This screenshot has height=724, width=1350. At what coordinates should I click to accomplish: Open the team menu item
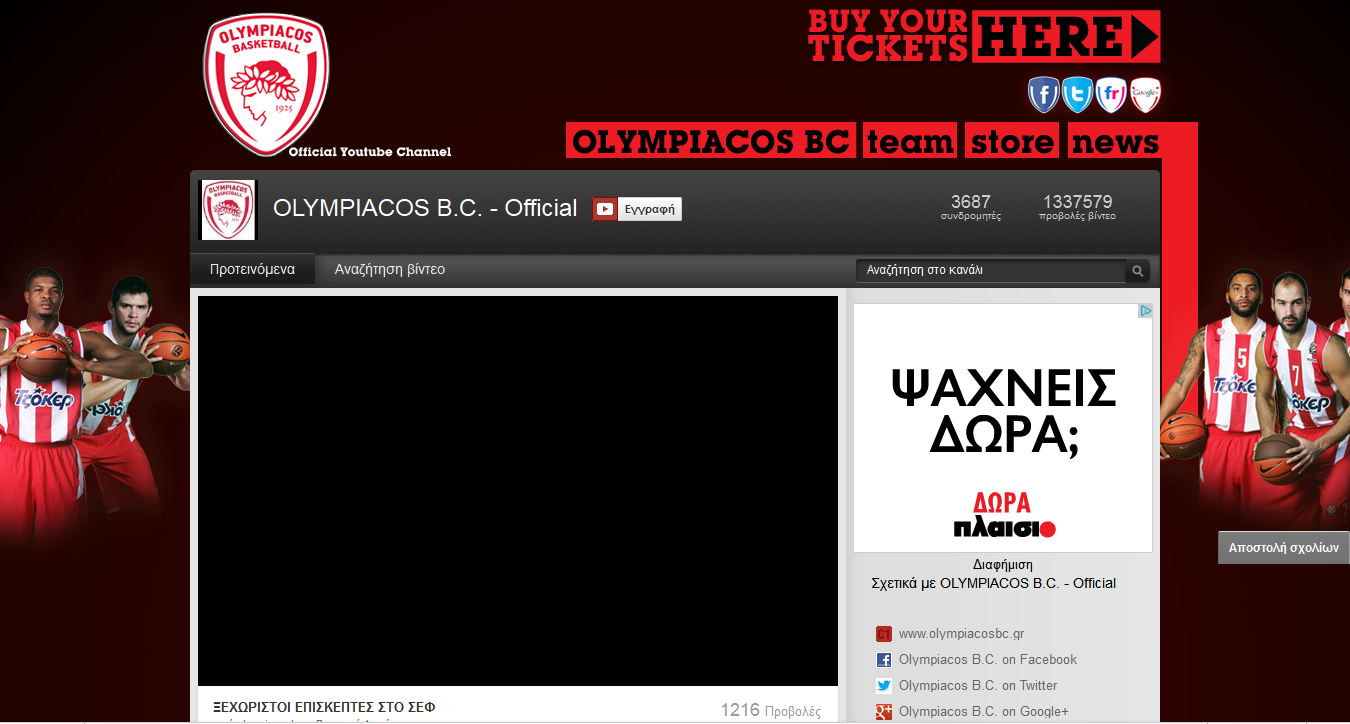pyautogui.click(x=910, y=142)
